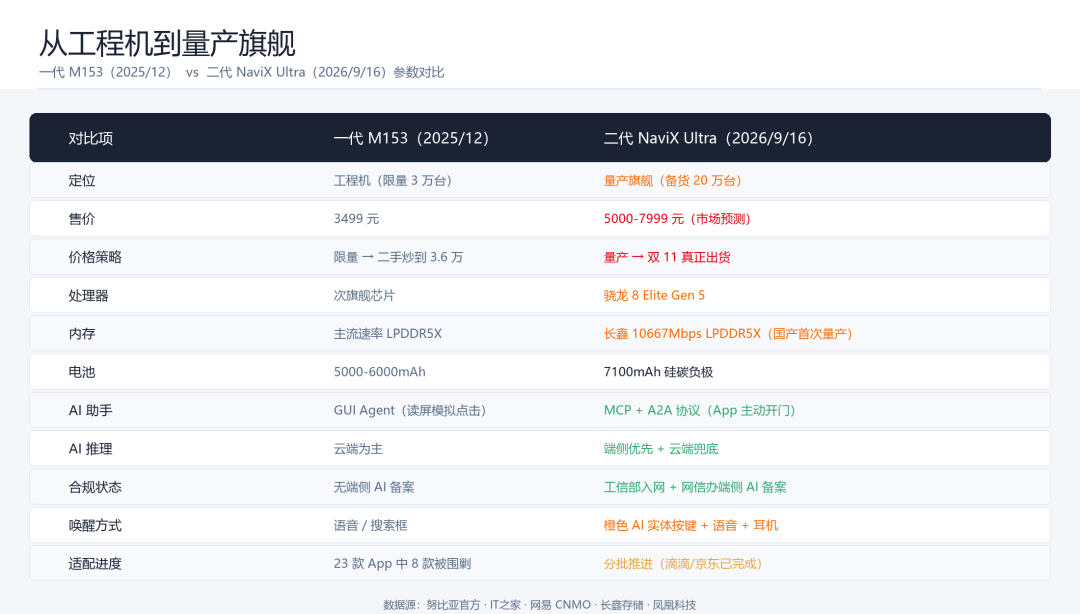Click the row label AI 推理
The height and width of the screenshot is (614, 1080).
[x=90, y=449]
